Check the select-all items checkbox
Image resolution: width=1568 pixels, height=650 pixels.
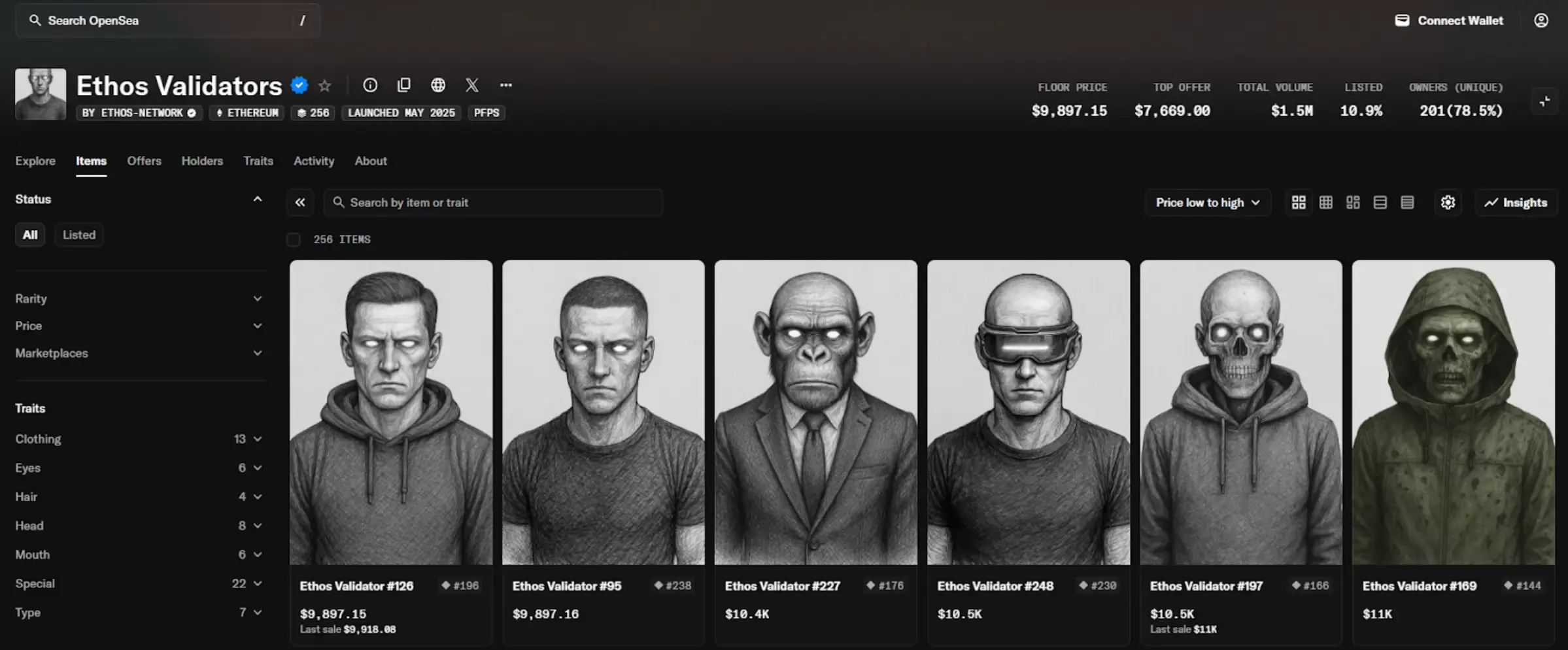click(x=294, y=240)
